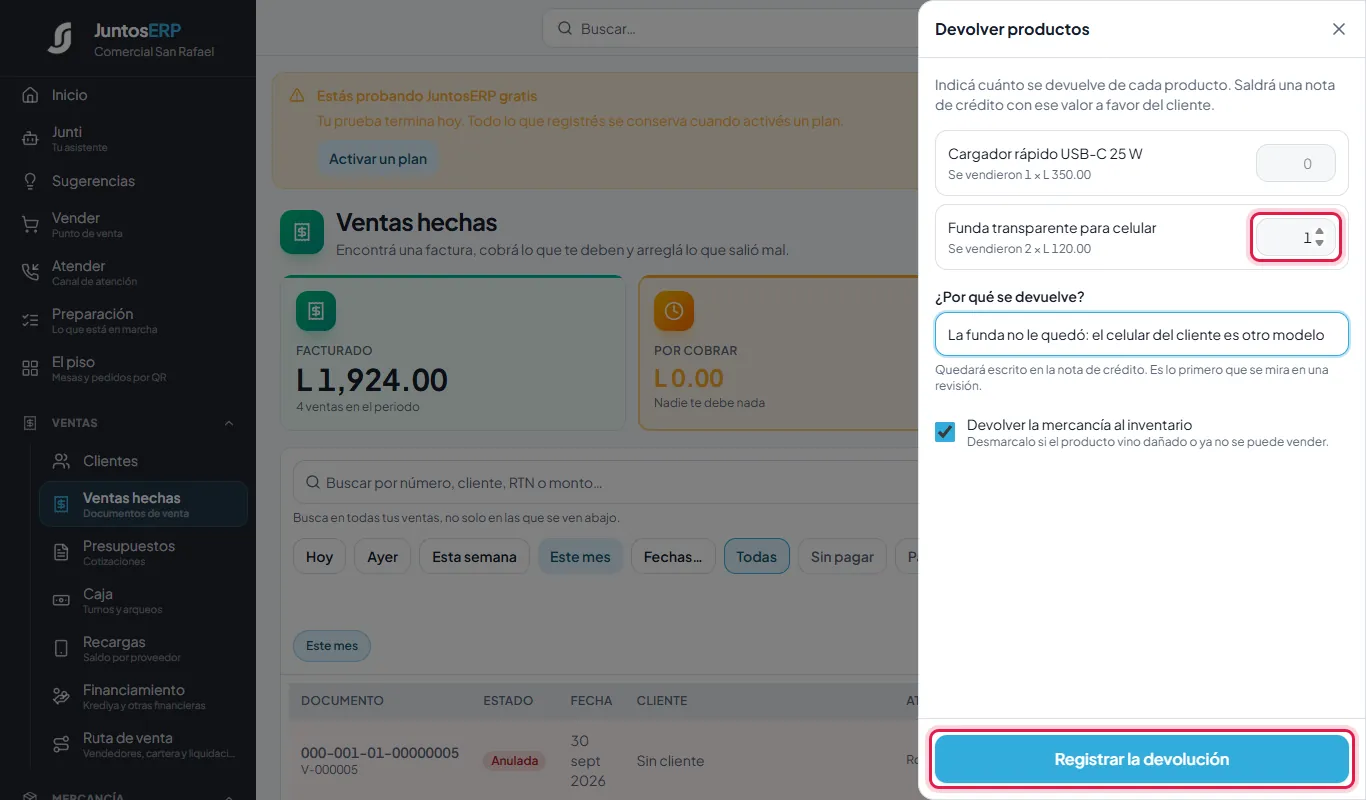Select the Esta semana filter
Image resolution: width=1366 pixels, height=800 pixels.
pyautogui.click(x=474, y=557)
